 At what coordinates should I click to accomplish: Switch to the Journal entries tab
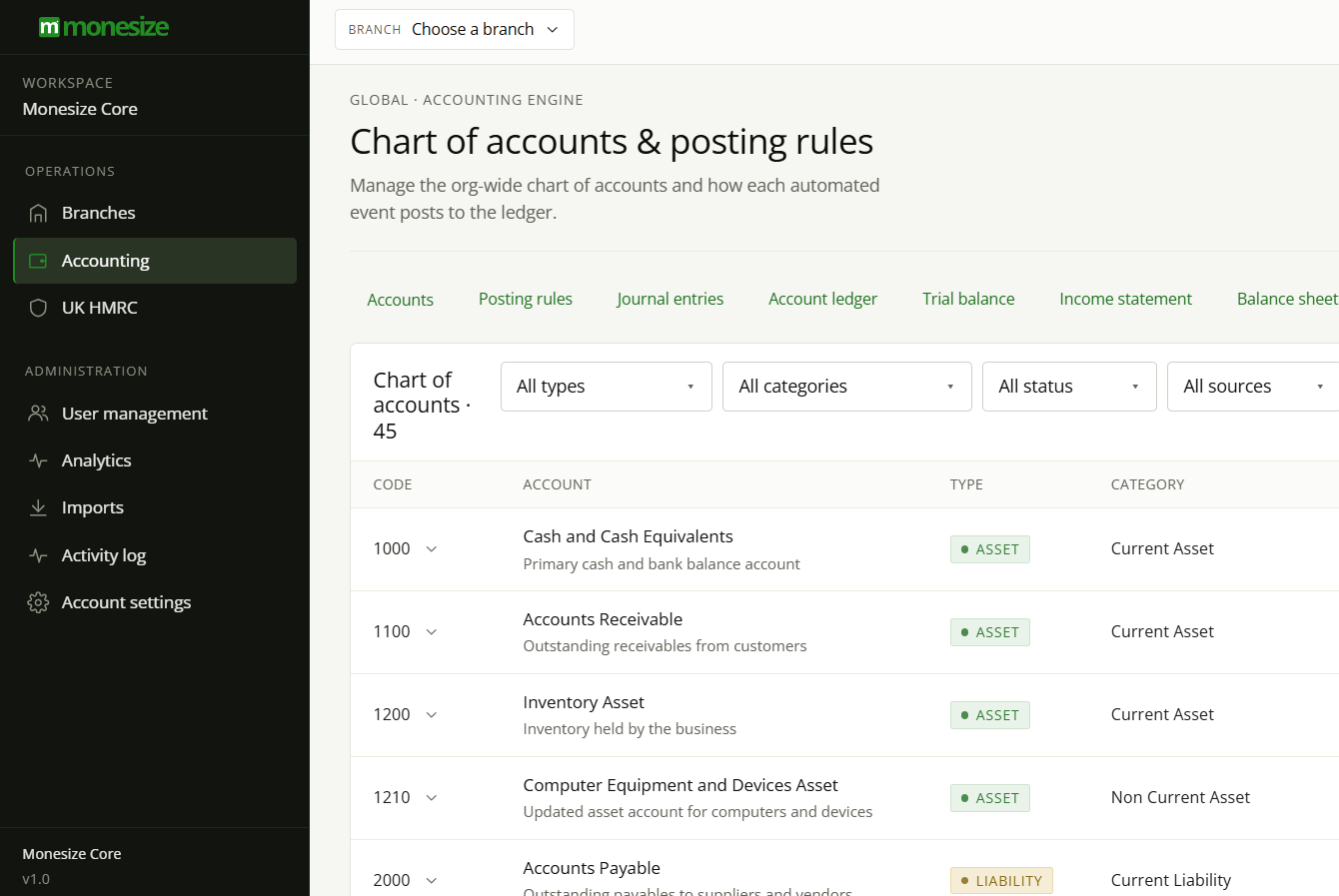point(670,299)
